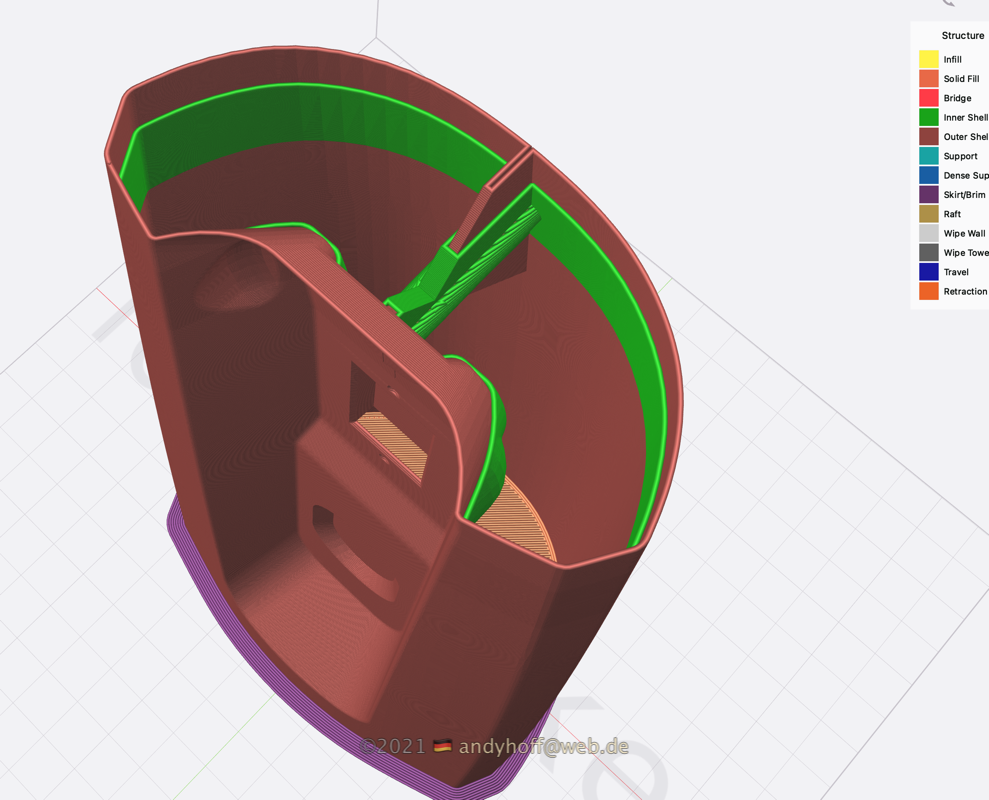The width and height of the screenshot is (989, 800).
Task: Select the blue Dense Support swatch
Action: 929,176
